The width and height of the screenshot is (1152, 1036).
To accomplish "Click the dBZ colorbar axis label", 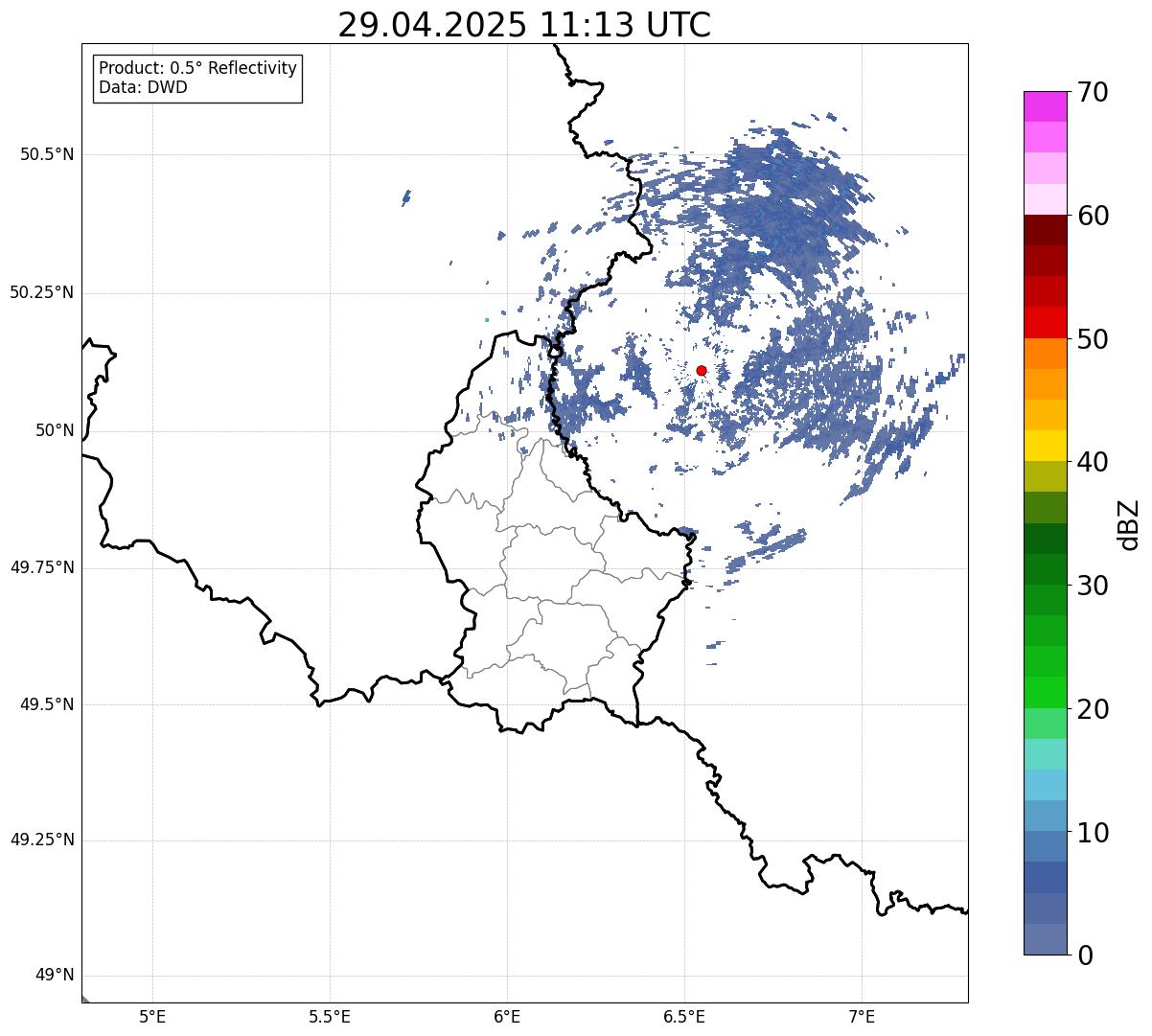I will pyautogui.click(x=1129, y=524).
